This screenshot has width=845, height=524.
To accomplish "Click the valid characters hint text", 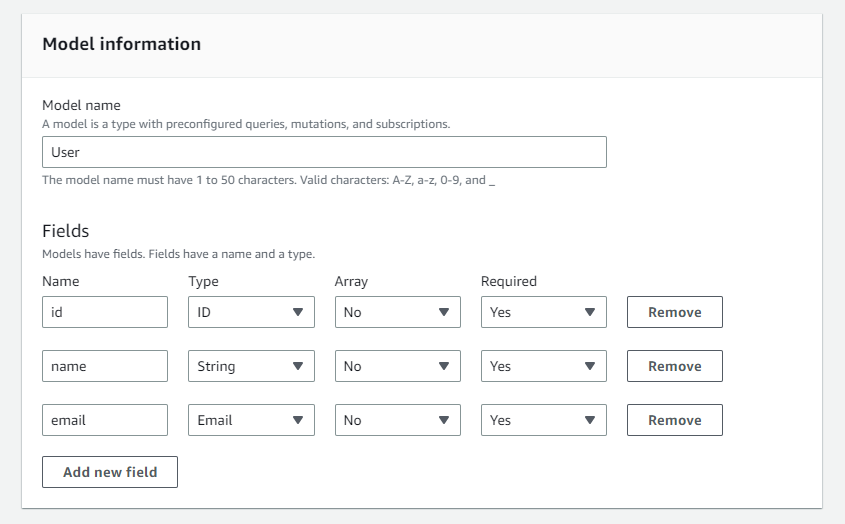I will (268, 180).
